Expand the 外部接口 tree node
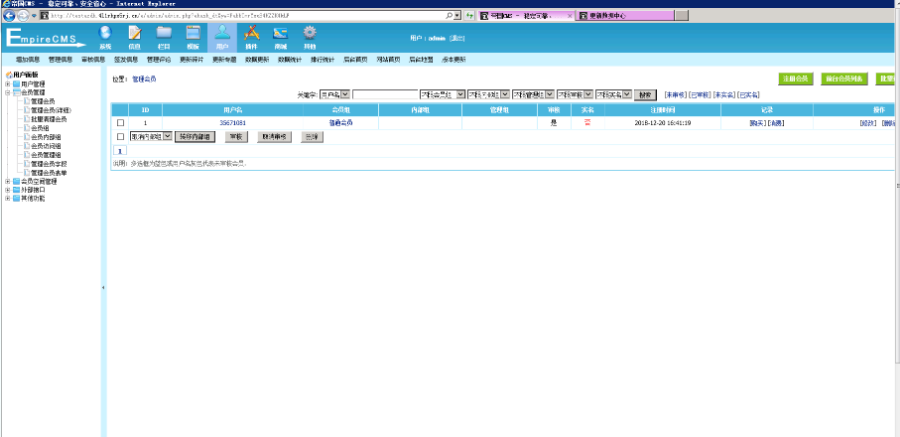The width and height of the screenshot is (900, 437). tap(7, 190)
